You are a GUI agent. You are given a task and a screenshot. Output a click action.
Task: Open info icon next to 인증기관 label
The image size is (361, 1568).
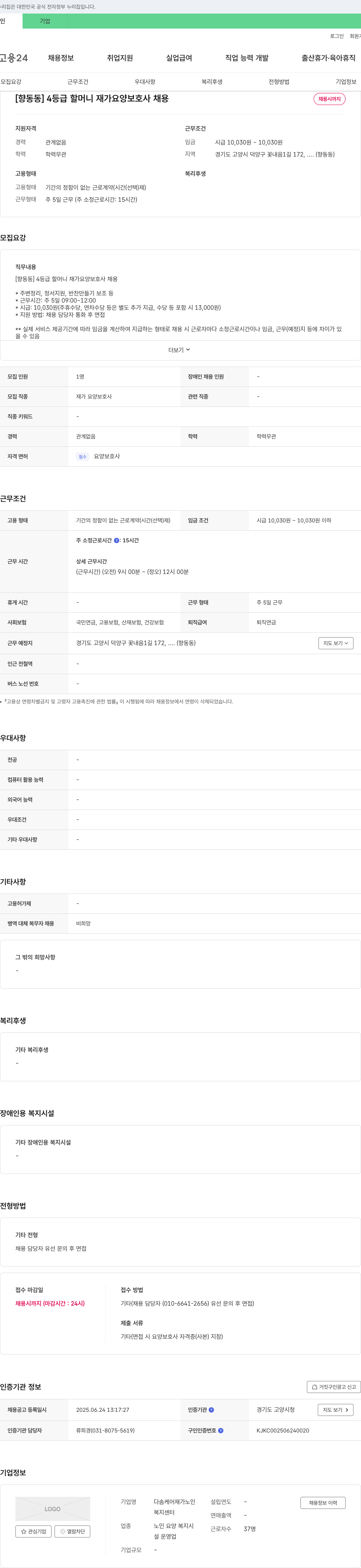click(211, 1410)
